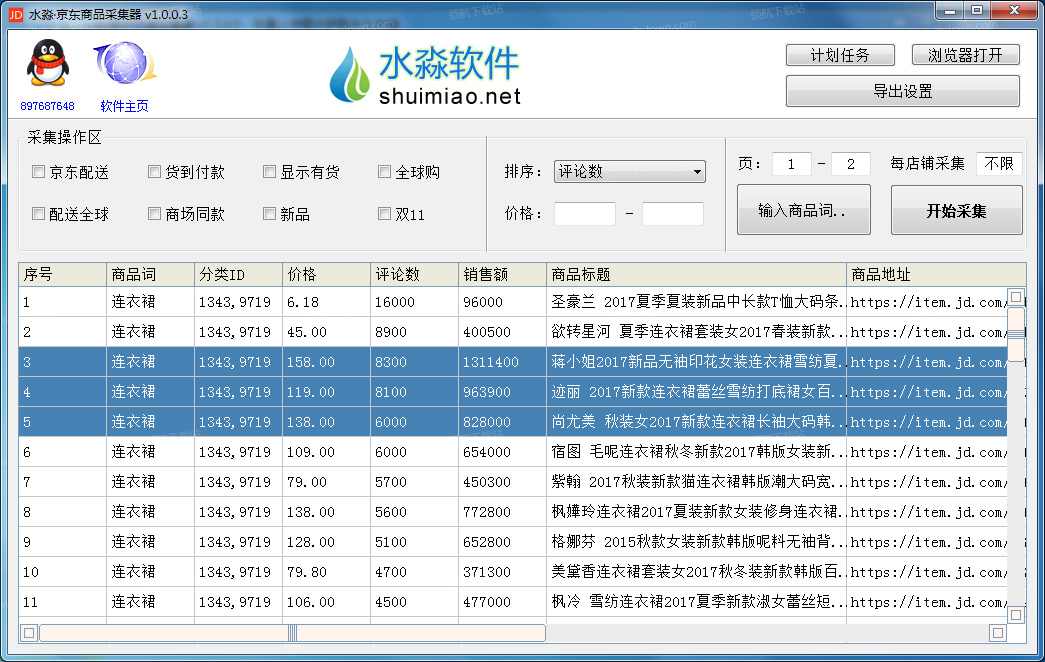
Task: Select the row titled 欲转星河 连衣裙套装
Action: [513, 332]
